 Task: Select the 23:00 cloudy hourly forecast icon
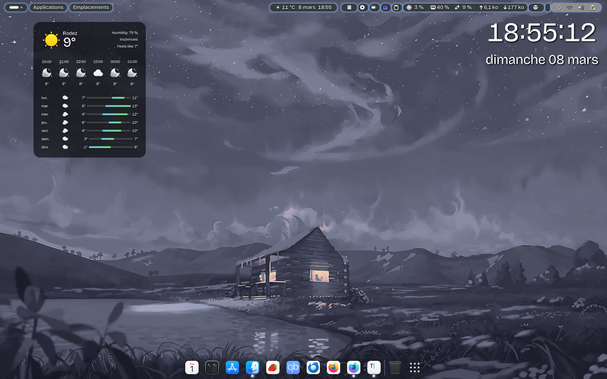point(98,73)
